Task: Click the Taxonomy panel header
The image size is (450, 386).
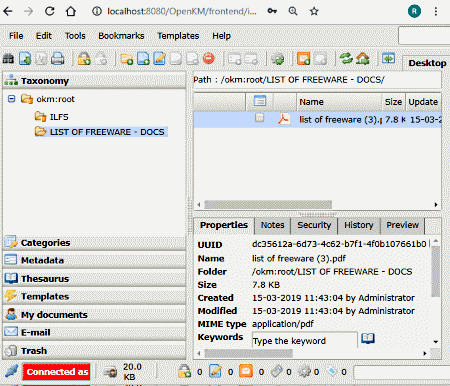Action: (x=94, y=80)
